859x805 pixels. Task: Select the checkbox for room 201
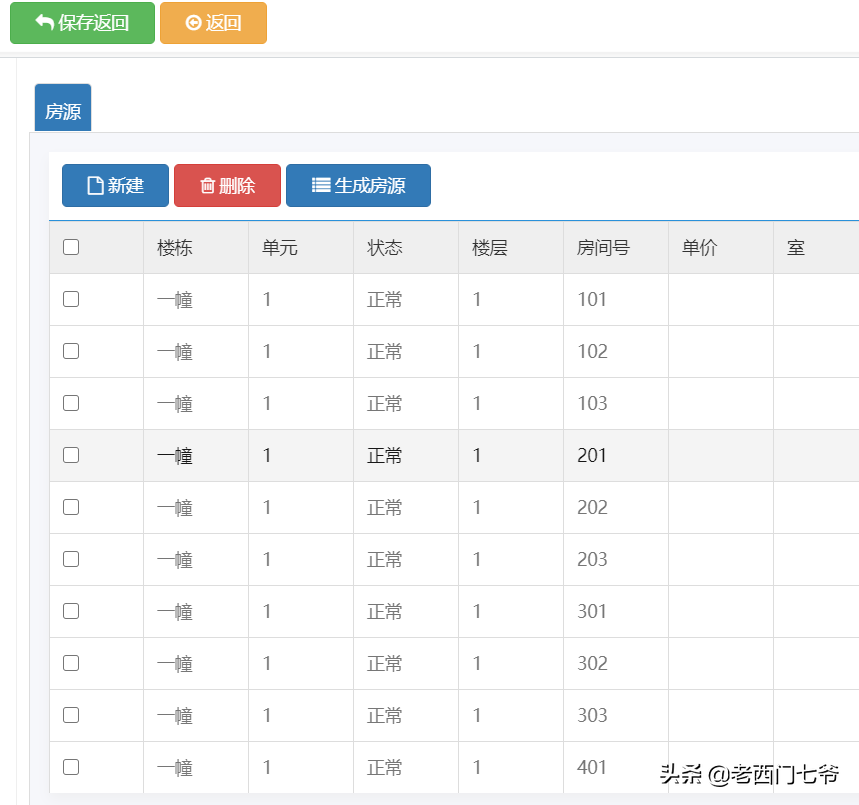(x=71, y=455)
